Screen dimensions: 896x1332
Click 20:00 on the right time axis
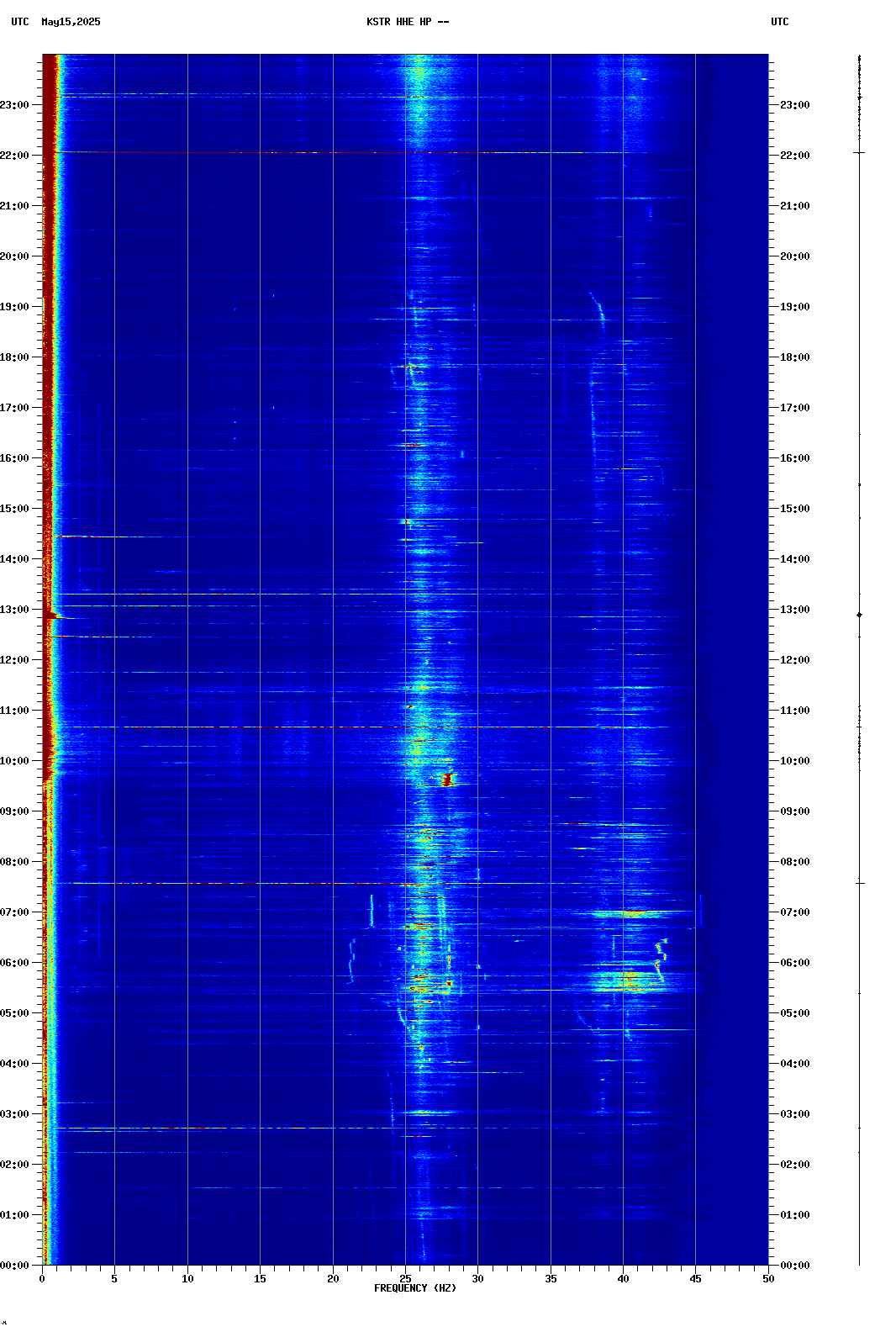[795, 256]
